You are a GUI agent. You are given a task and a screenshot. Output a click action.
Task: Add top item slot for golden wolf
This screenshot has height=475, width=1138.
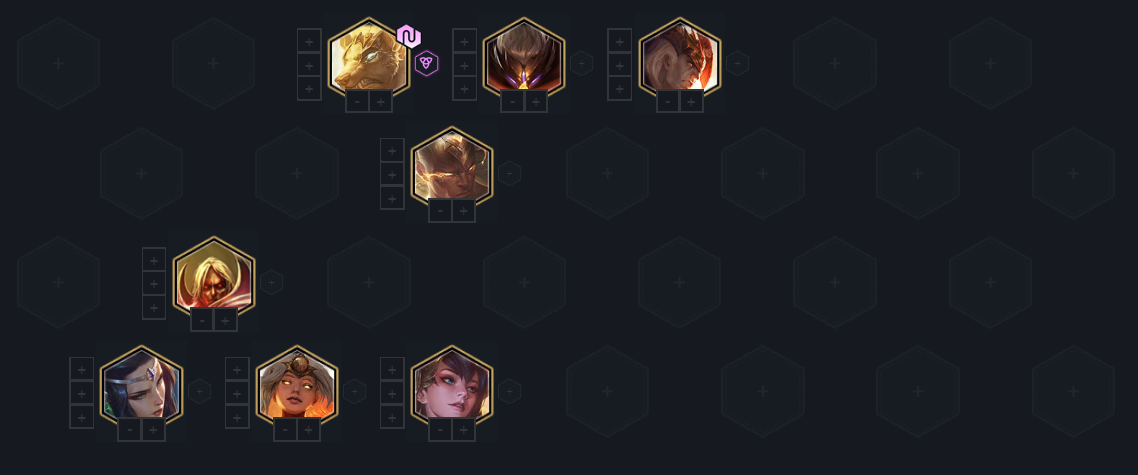pos(309,41)
